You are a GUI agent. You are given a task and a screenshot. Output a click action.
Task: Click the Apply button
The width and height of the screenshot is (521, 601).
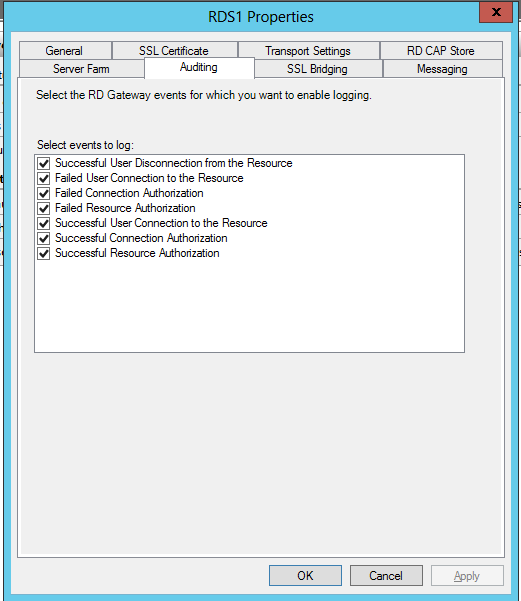467,575
